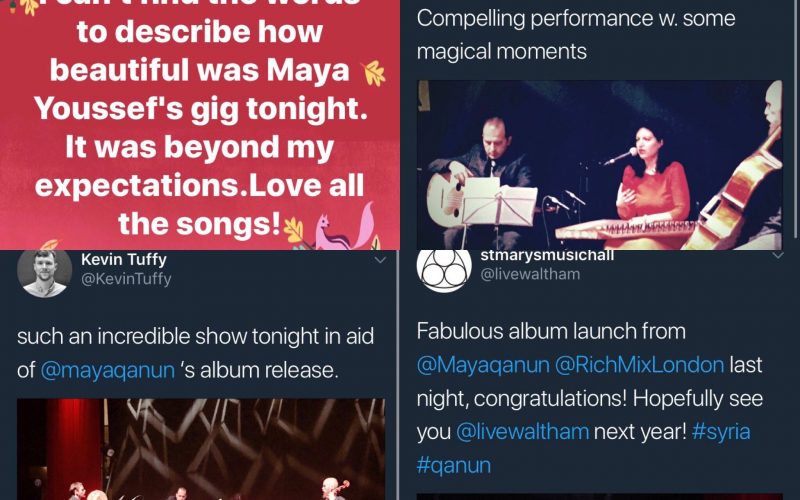Open stmarysmusichall circular logo avatar
The width and height of the screenshot is (800, 500).
click(x=444, y=271)
